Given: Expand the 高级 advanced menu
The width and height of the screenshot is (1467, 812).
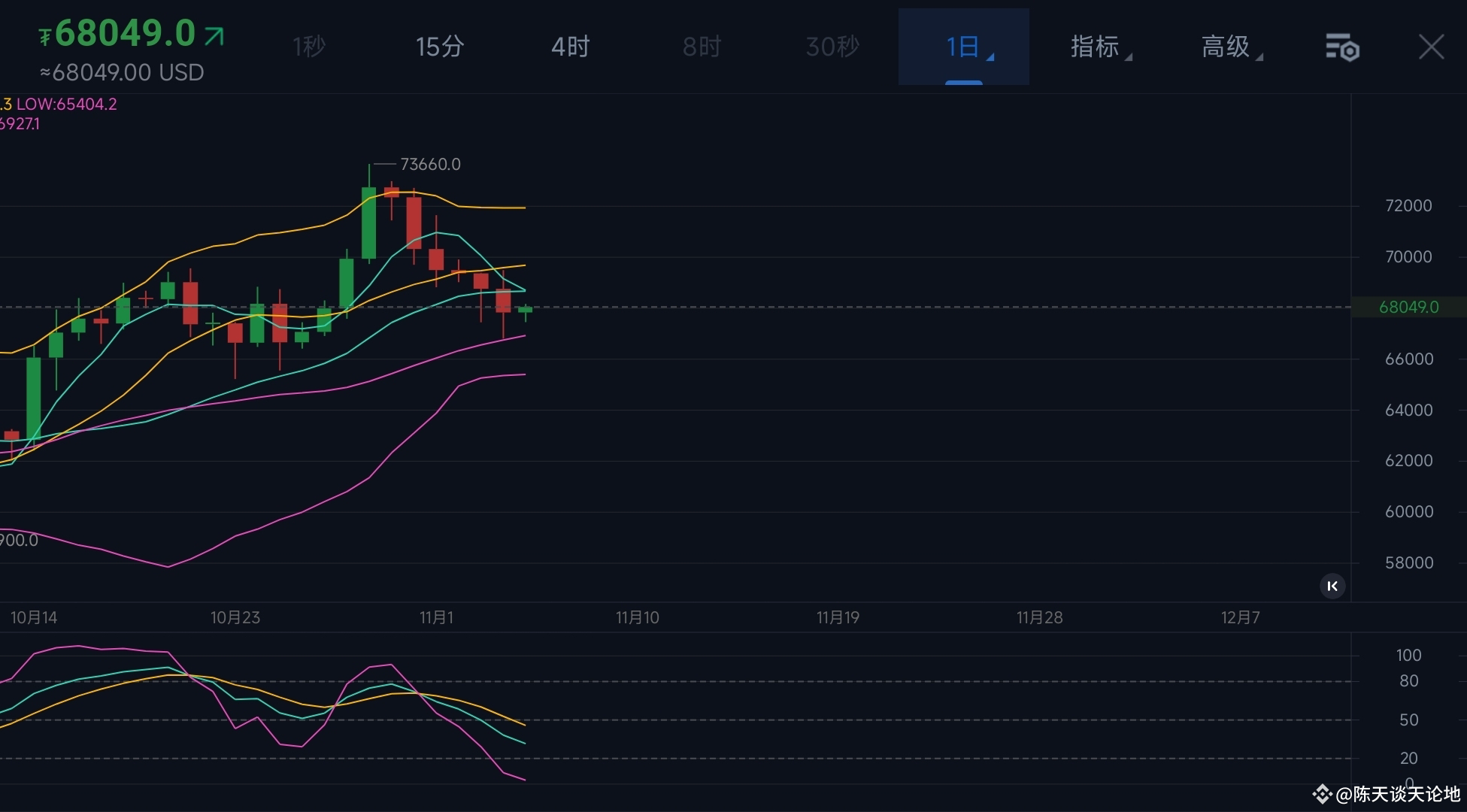Looking at the screenshot, I should coord(1232,47).
